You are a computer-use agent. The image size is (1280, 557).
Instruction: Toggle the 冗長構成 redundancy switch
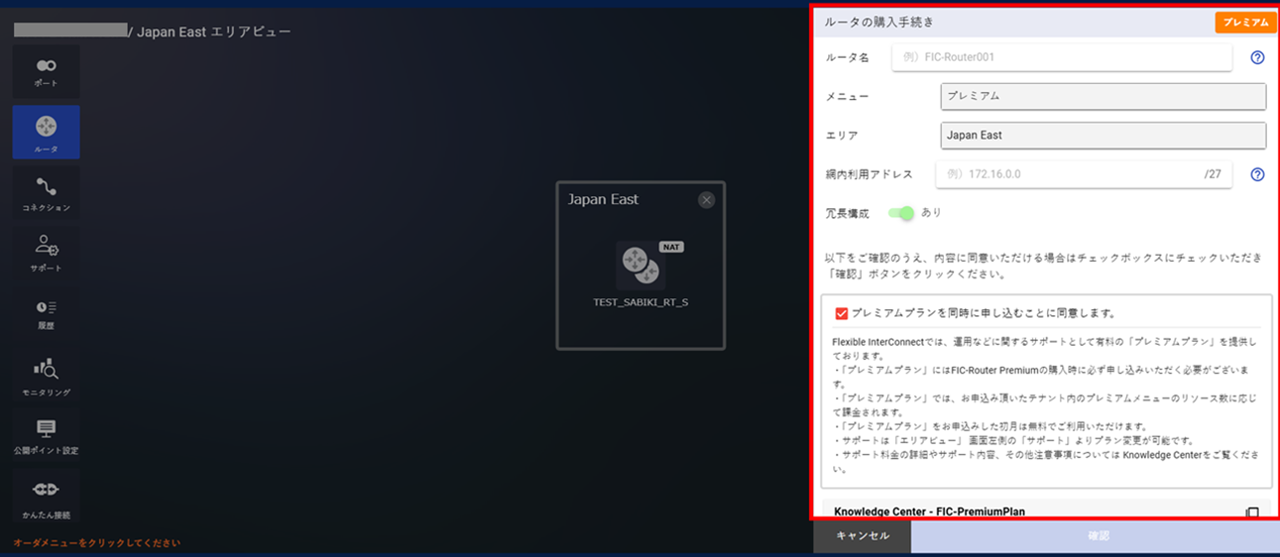(901, 213)
